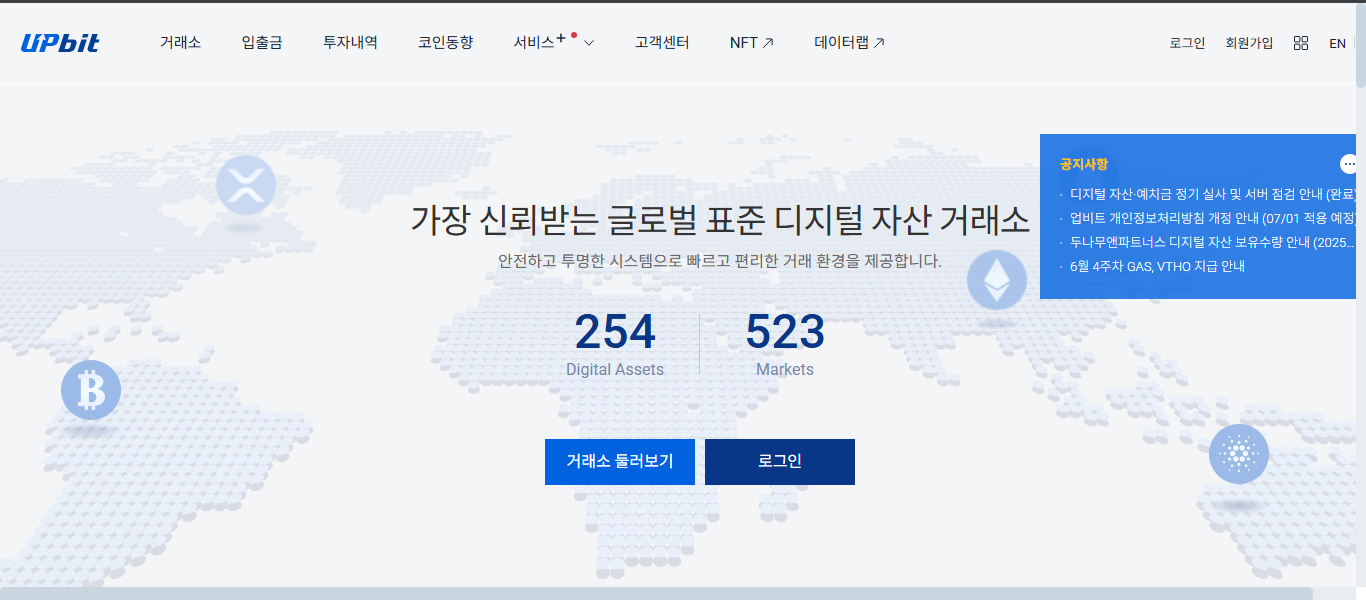Click the Ethereum coin icon
Image resolution: width=1366 pixels, height=600 pixels.
tap(996, 279)
